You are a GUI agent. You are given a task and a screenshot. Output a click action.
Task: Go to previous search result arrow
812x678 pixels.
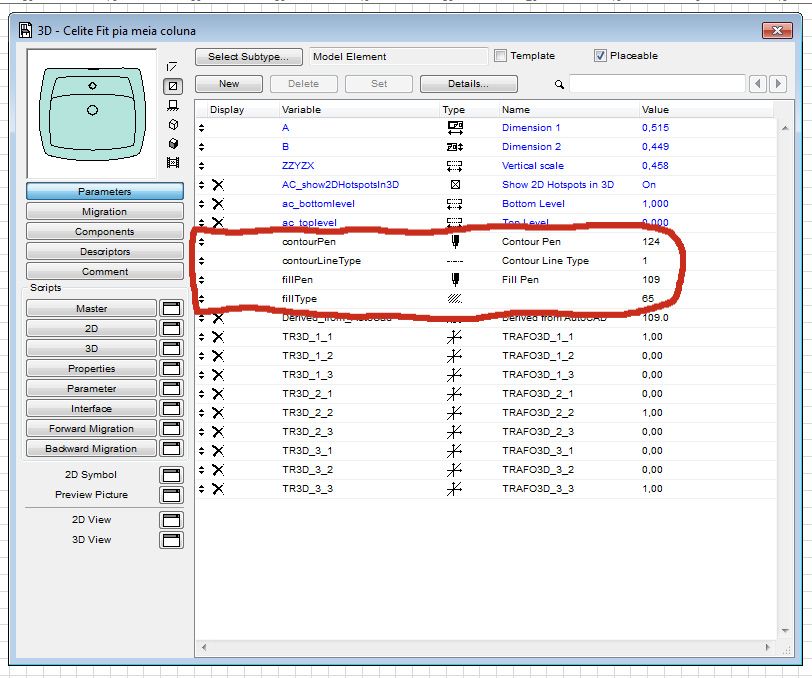click(758, 84)
